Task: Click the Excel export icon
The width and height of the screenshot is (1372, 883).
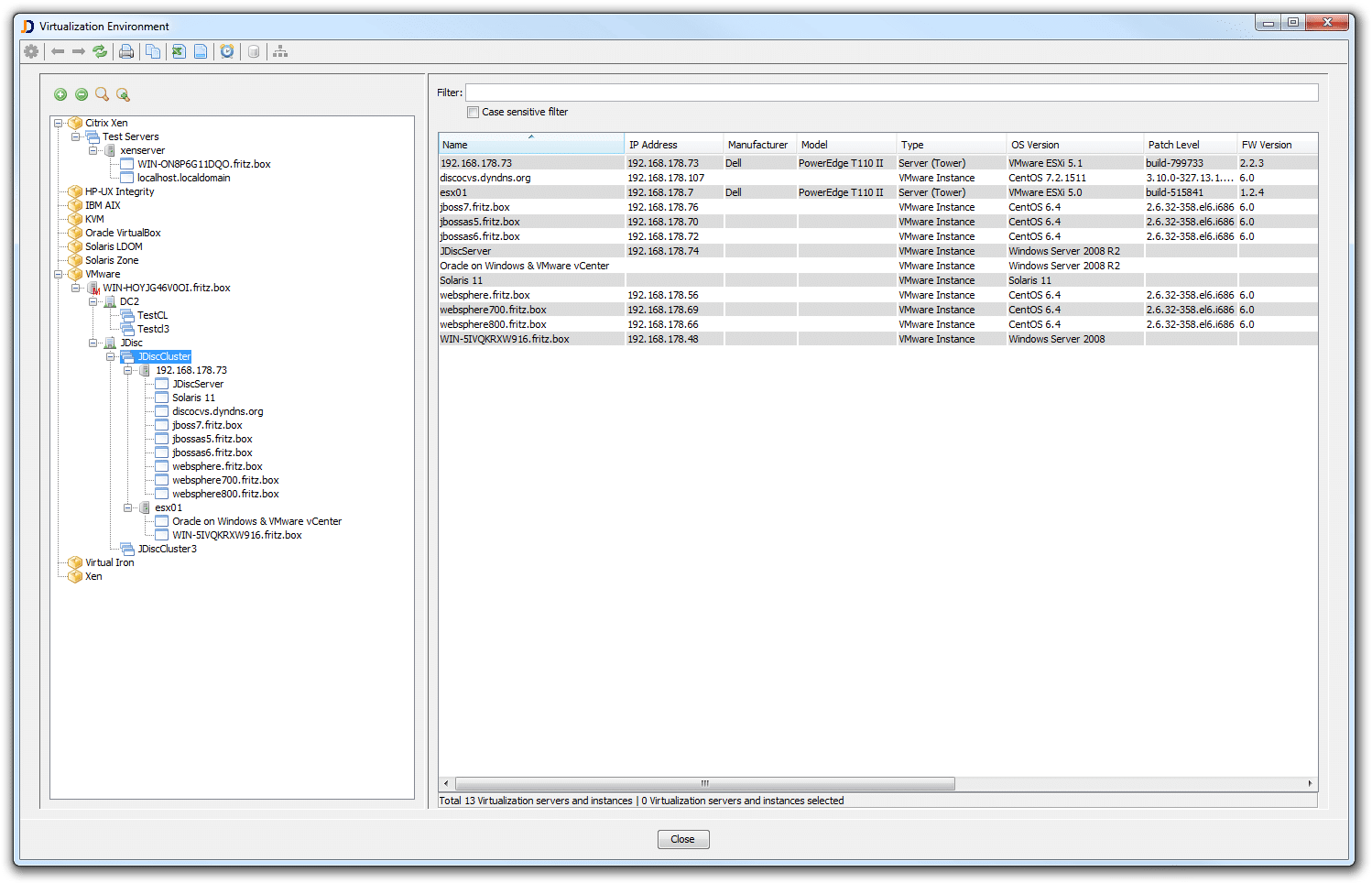Action: (179, 51)
